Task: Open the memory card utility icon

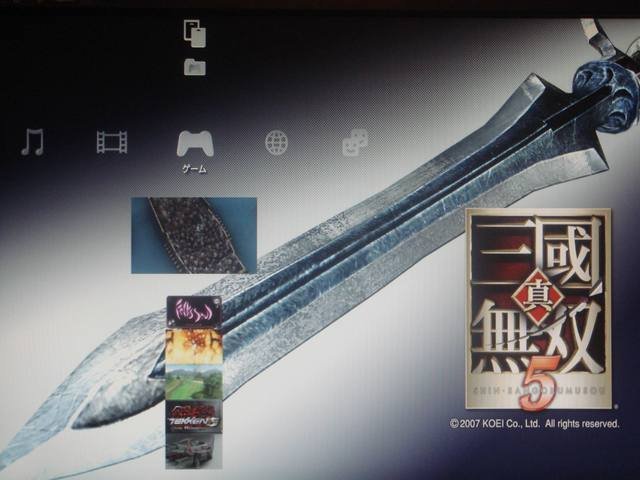Action: click(195, 33)
